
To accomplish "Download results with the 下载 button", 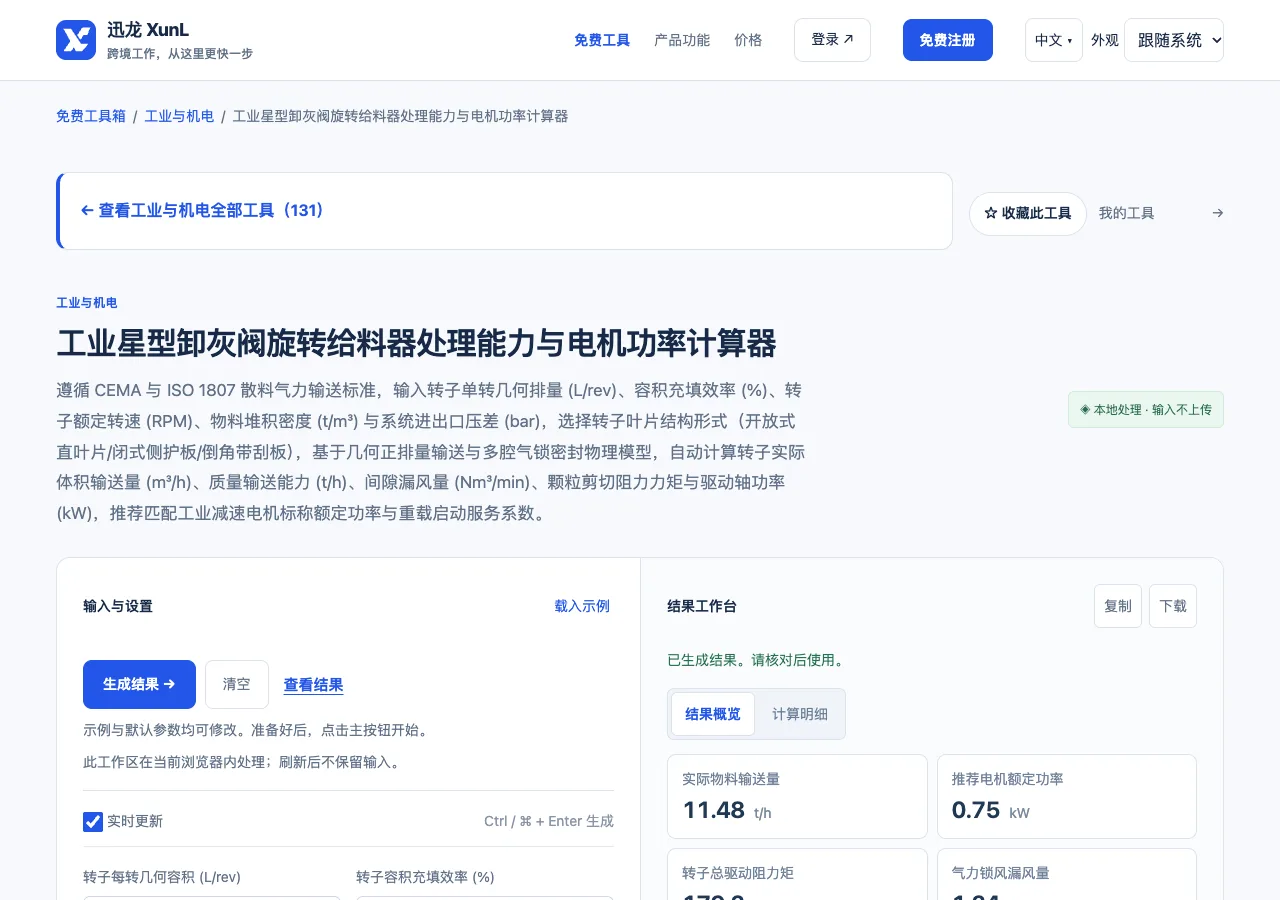I will tap(1172, 606).
